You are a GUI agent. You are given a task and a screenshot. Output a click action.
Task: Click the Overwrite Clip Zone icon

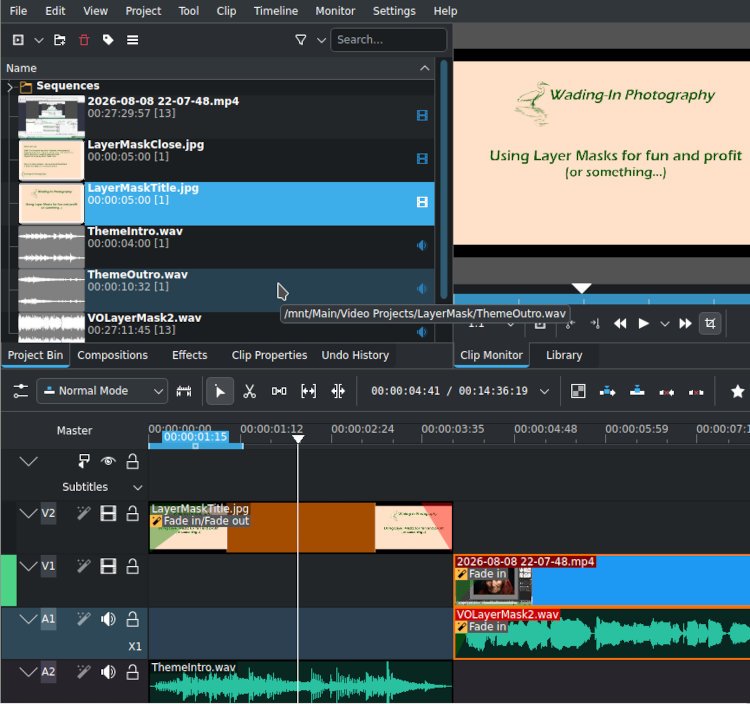coord(637,391)
